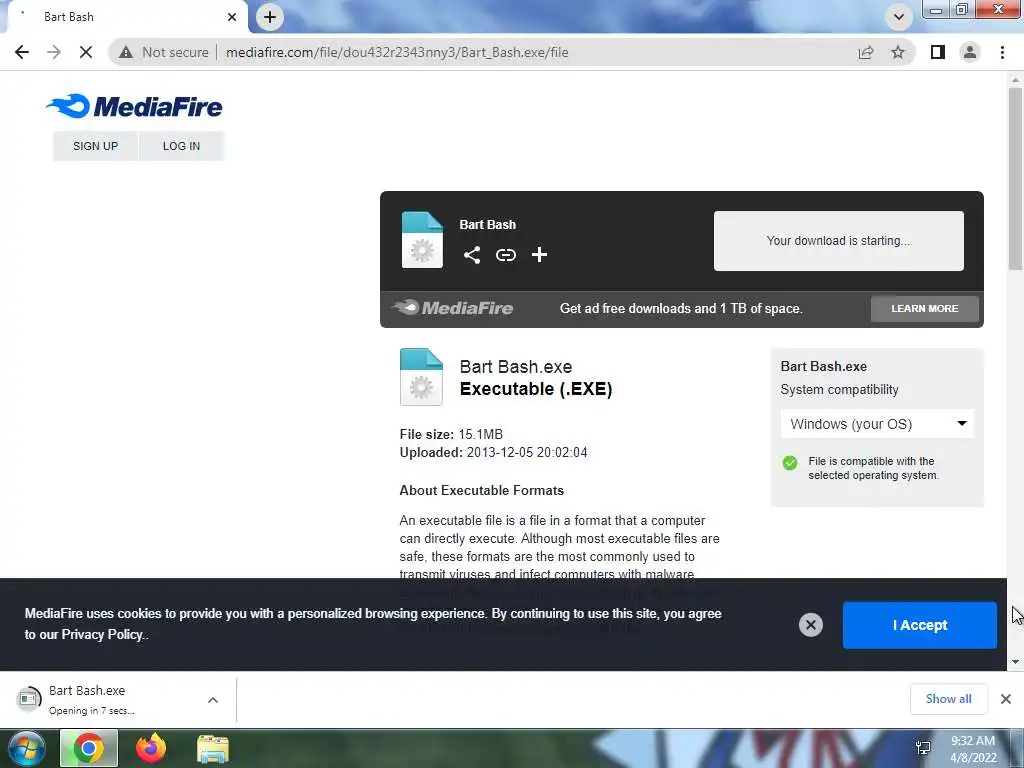Image resolution: width=1024 pixels, height=768 pixels.
Task: Click the Executable (.EXE) heading
Action: pos(536,389)
